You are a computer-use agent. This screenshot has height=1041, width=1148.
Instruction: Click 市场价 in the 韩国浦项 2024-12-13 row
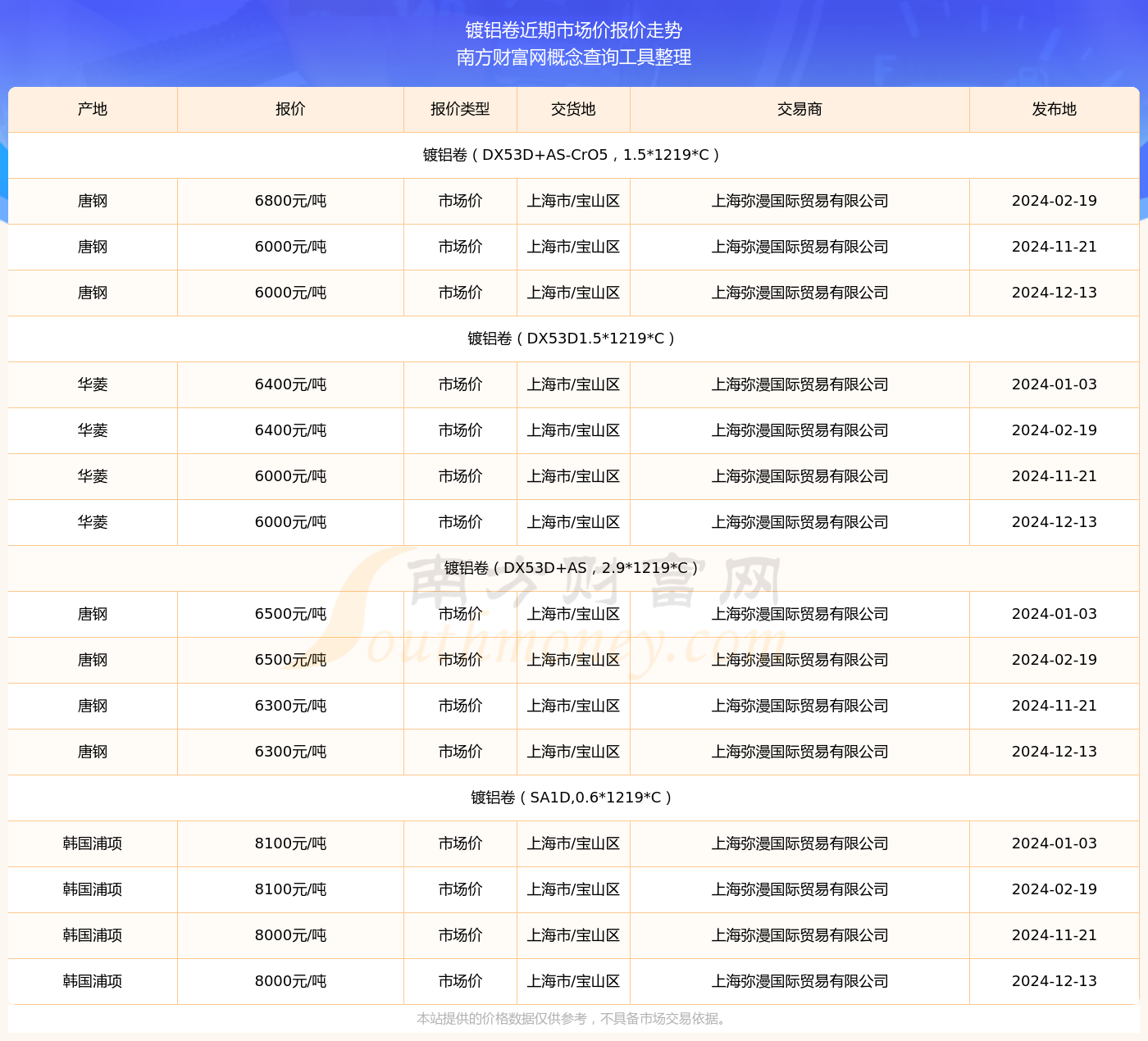pos(460,981)
